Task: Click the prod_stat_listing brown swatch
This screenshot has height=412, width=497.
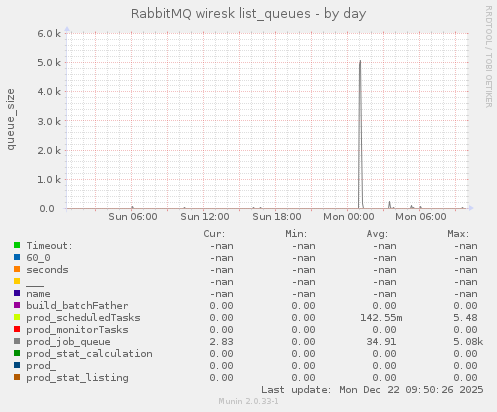Action: (x=17, y=377)
